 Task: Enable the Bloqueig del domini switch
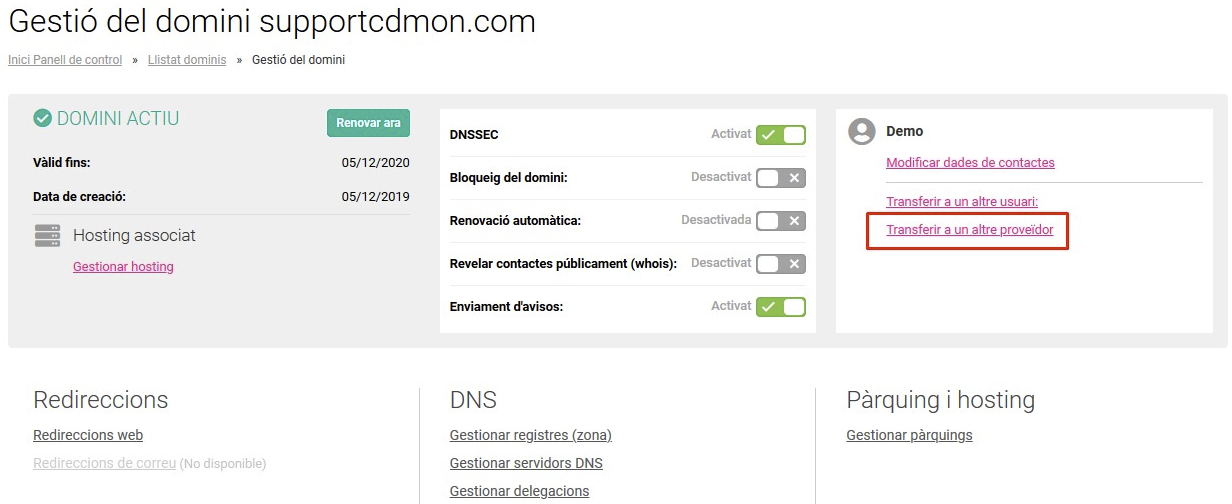[781, 178]
